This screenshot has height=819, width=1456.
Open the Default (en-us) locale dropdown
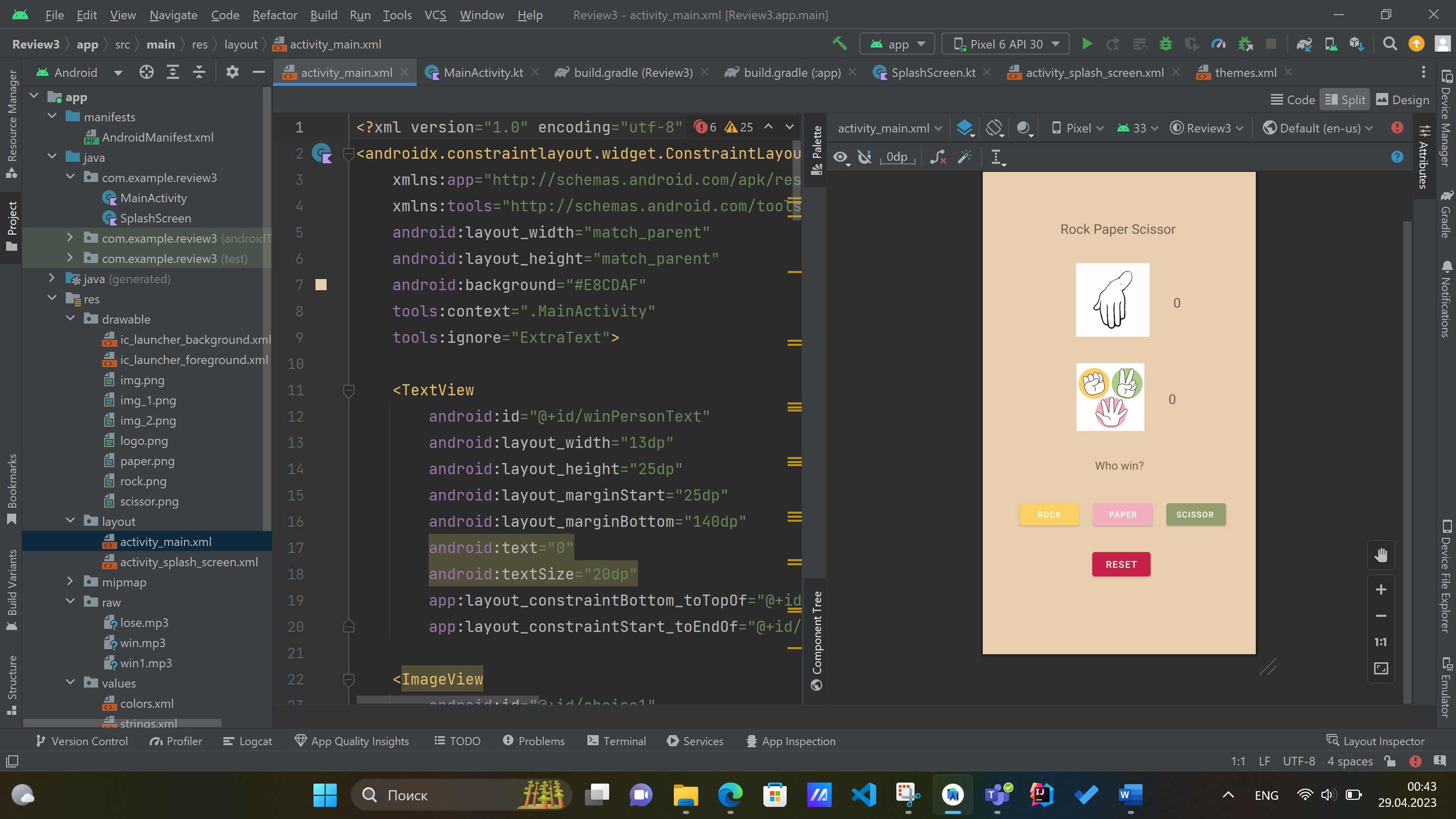point(1317,128)
